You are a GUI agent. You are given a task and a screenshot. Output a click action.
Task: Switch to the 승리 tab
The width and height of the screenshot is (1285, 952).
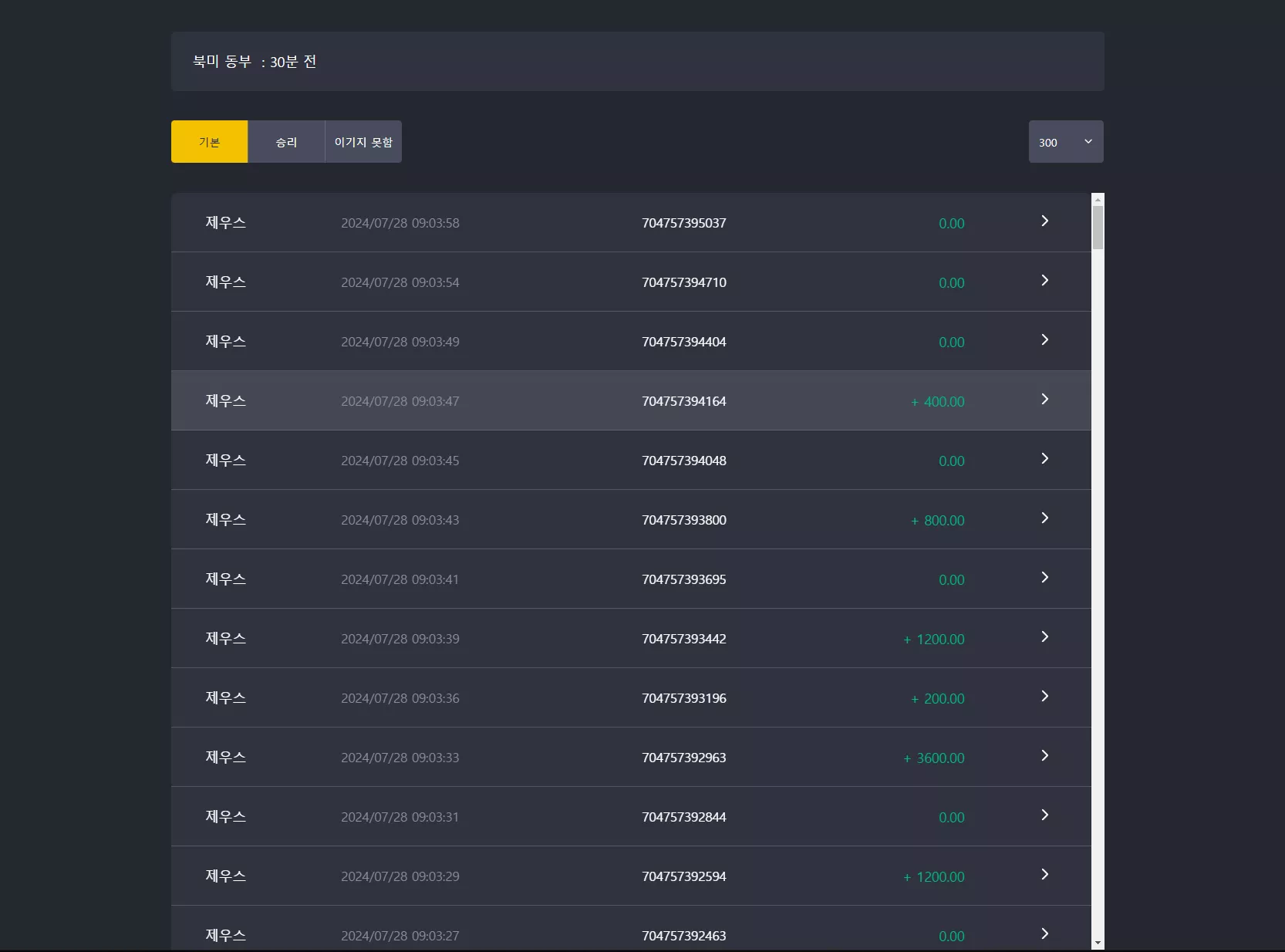pos(286,142)
